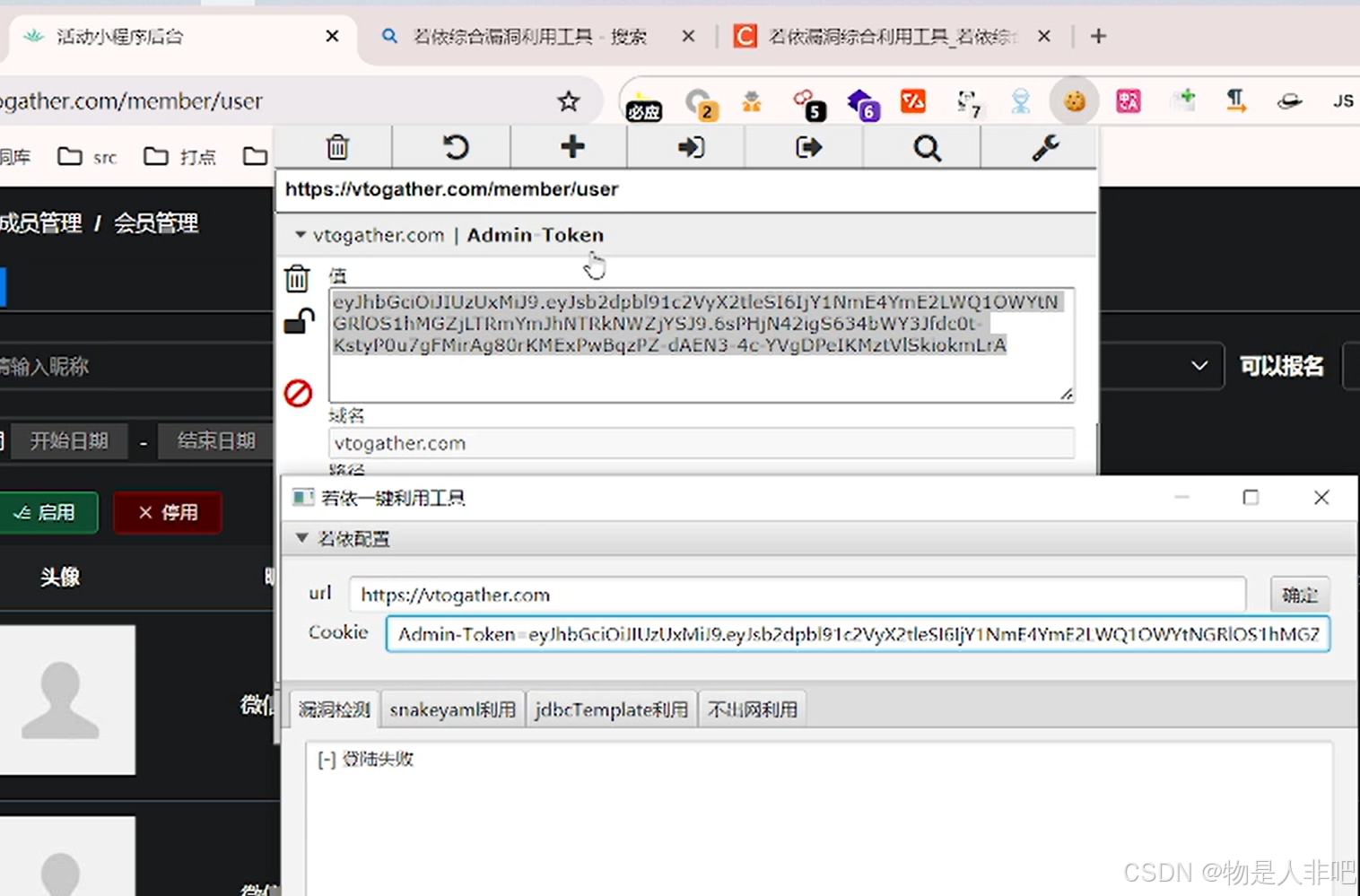This screenshot has height=896, width=1360.
Task: Click the extension with badge 5
Action: coord(809,104)
